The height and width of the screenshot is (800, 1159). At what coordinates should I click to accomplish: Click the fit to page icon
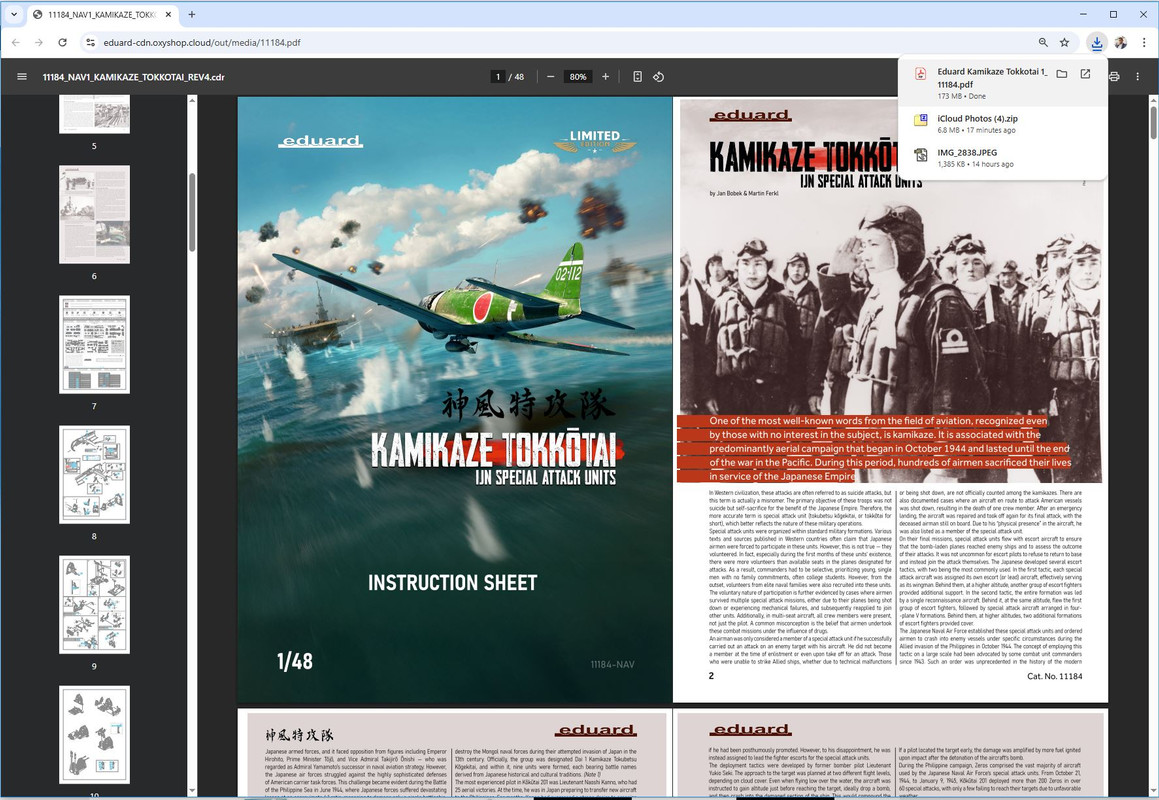coord(637,76)
